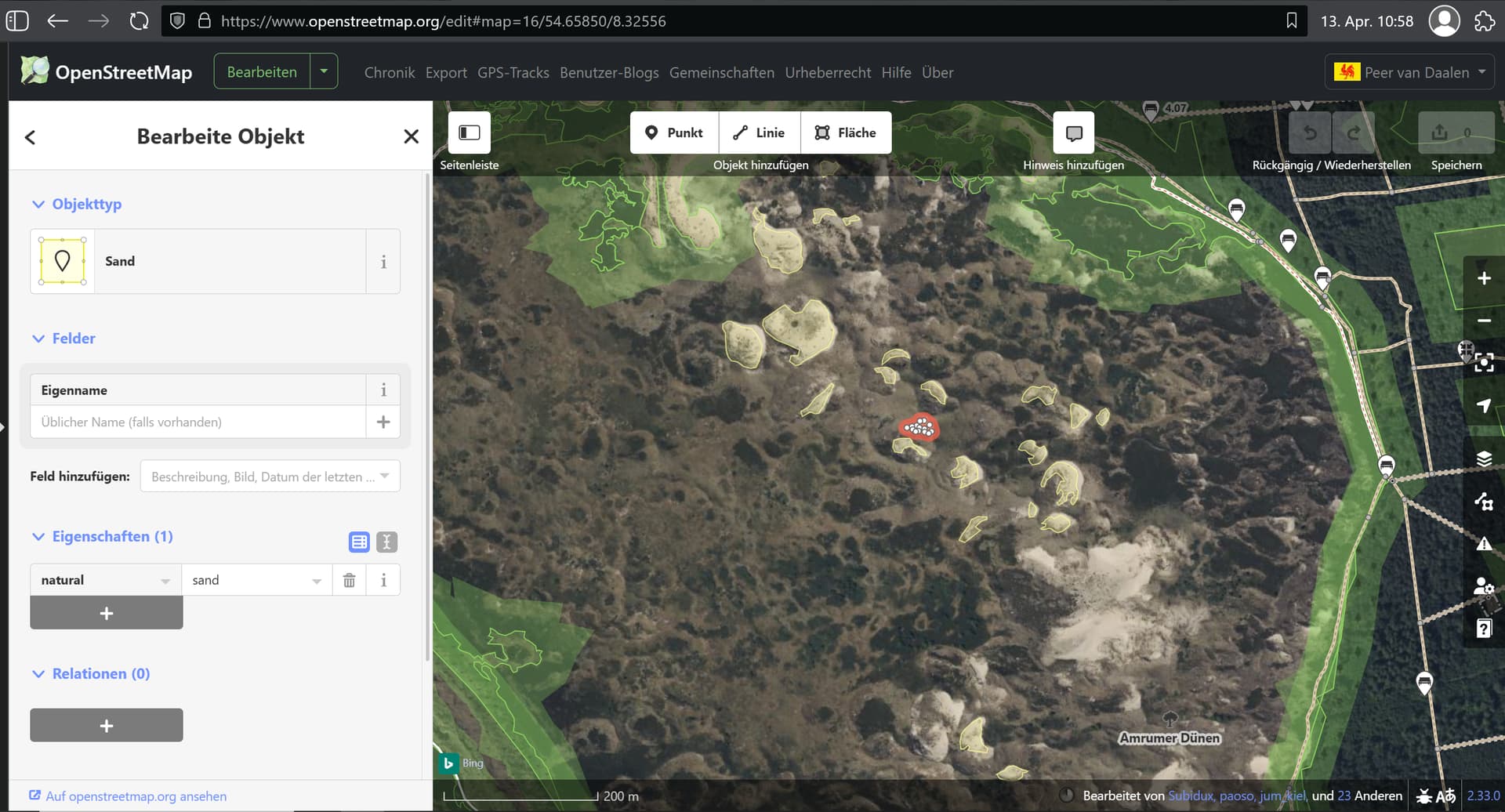This screenshot has width=1505, height=812.
Task: Collapse the Relationen (0) section
Action: point(91,673)
